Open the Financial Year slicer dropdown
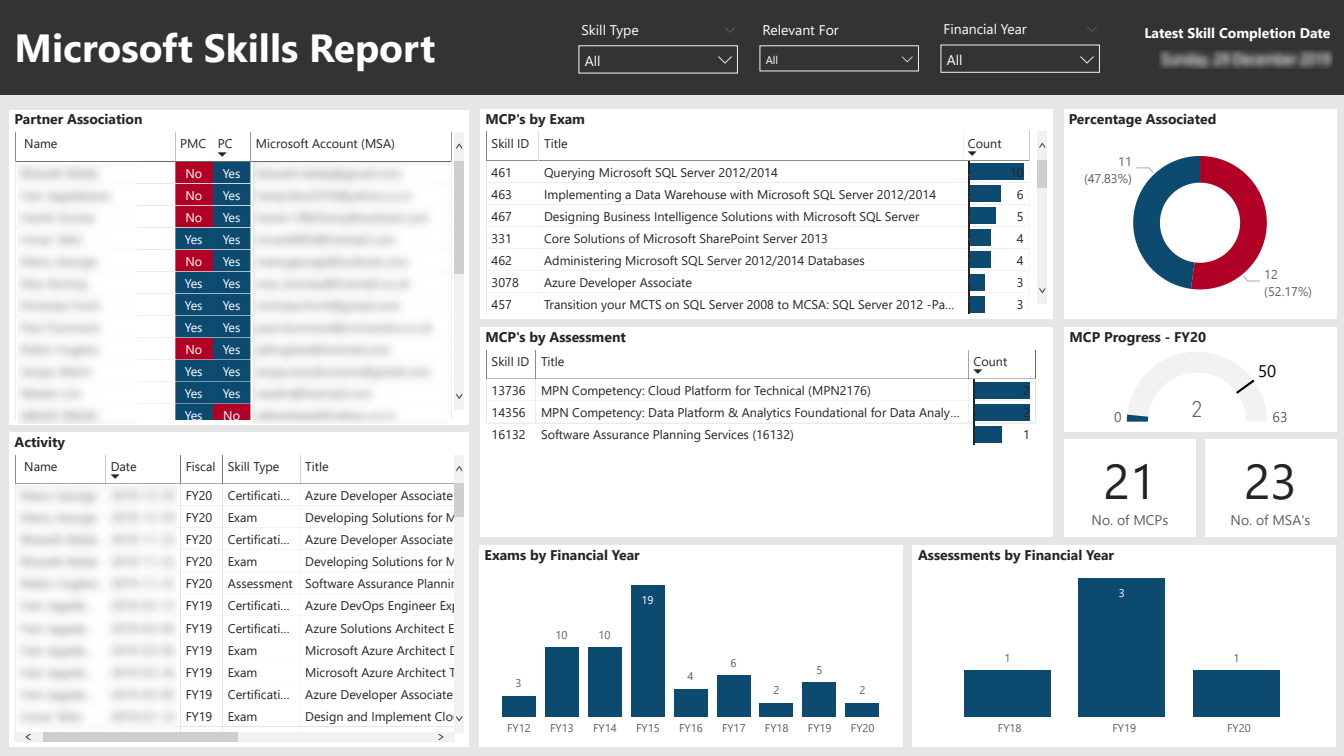This screenshot has width=1344, height=756. (1020, 60)
